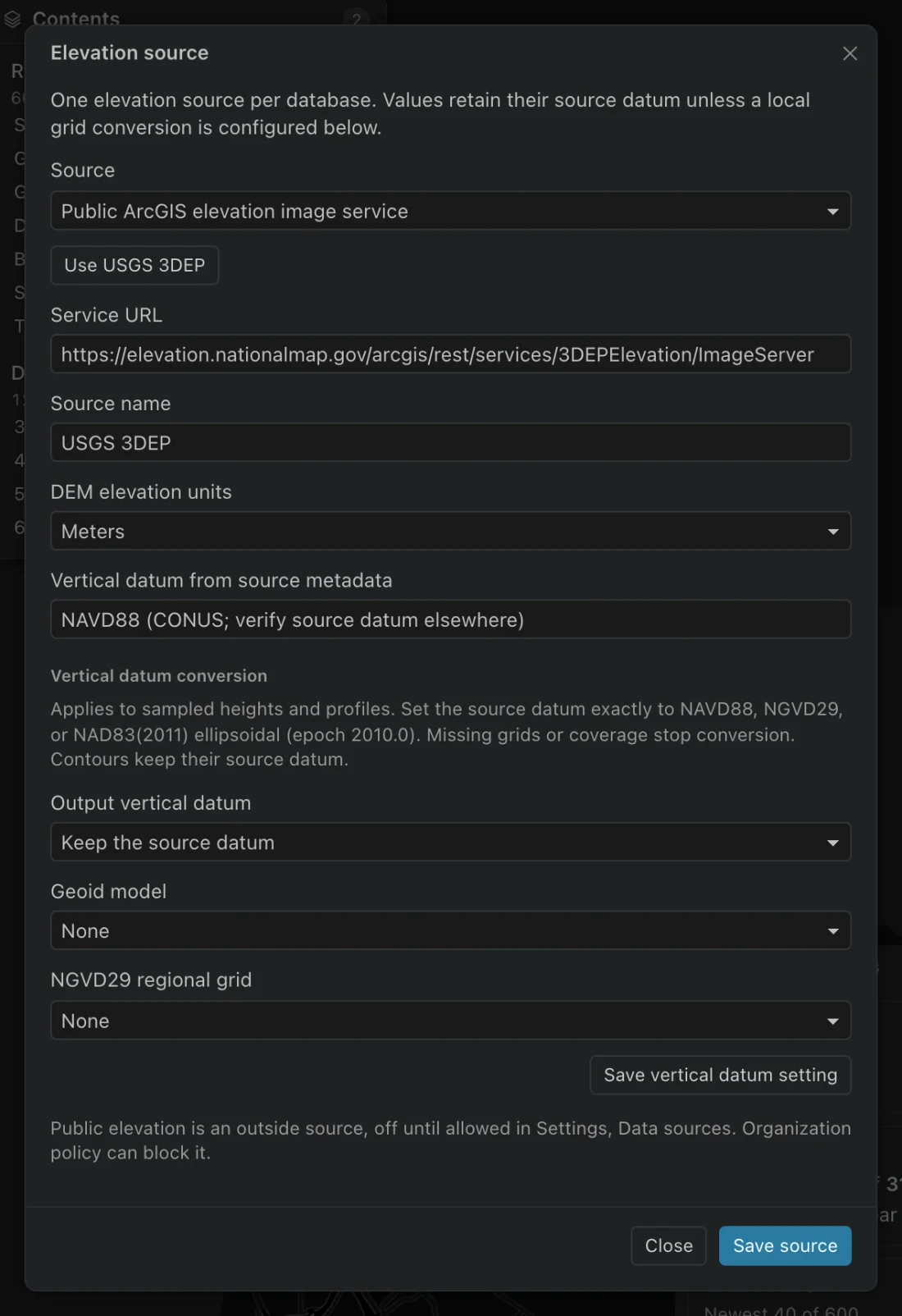Click the 'Elevation source' dialog title
902x1316 pixels.
[130, 53]
